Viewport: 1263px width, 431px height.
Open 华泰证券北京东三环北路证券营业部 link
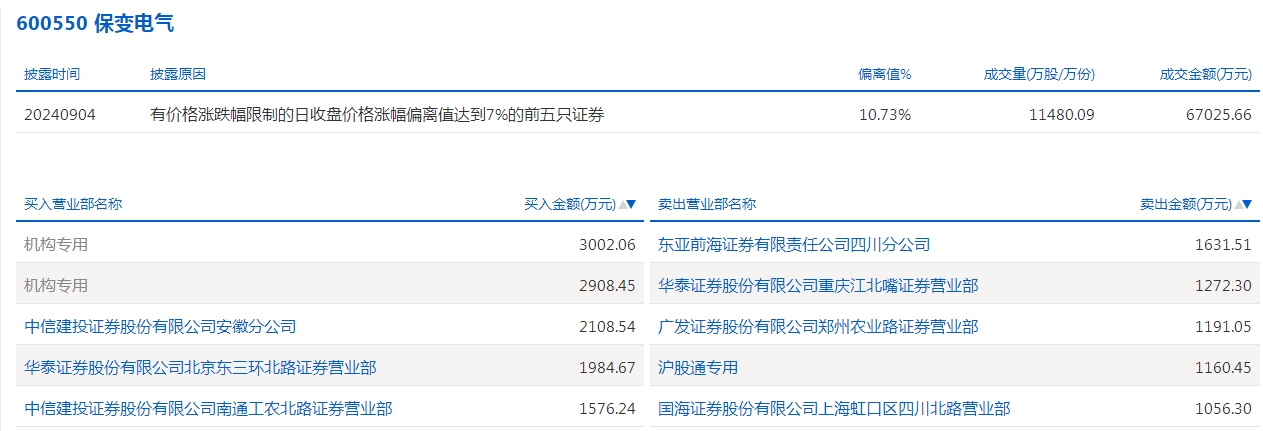pos(200,367)
